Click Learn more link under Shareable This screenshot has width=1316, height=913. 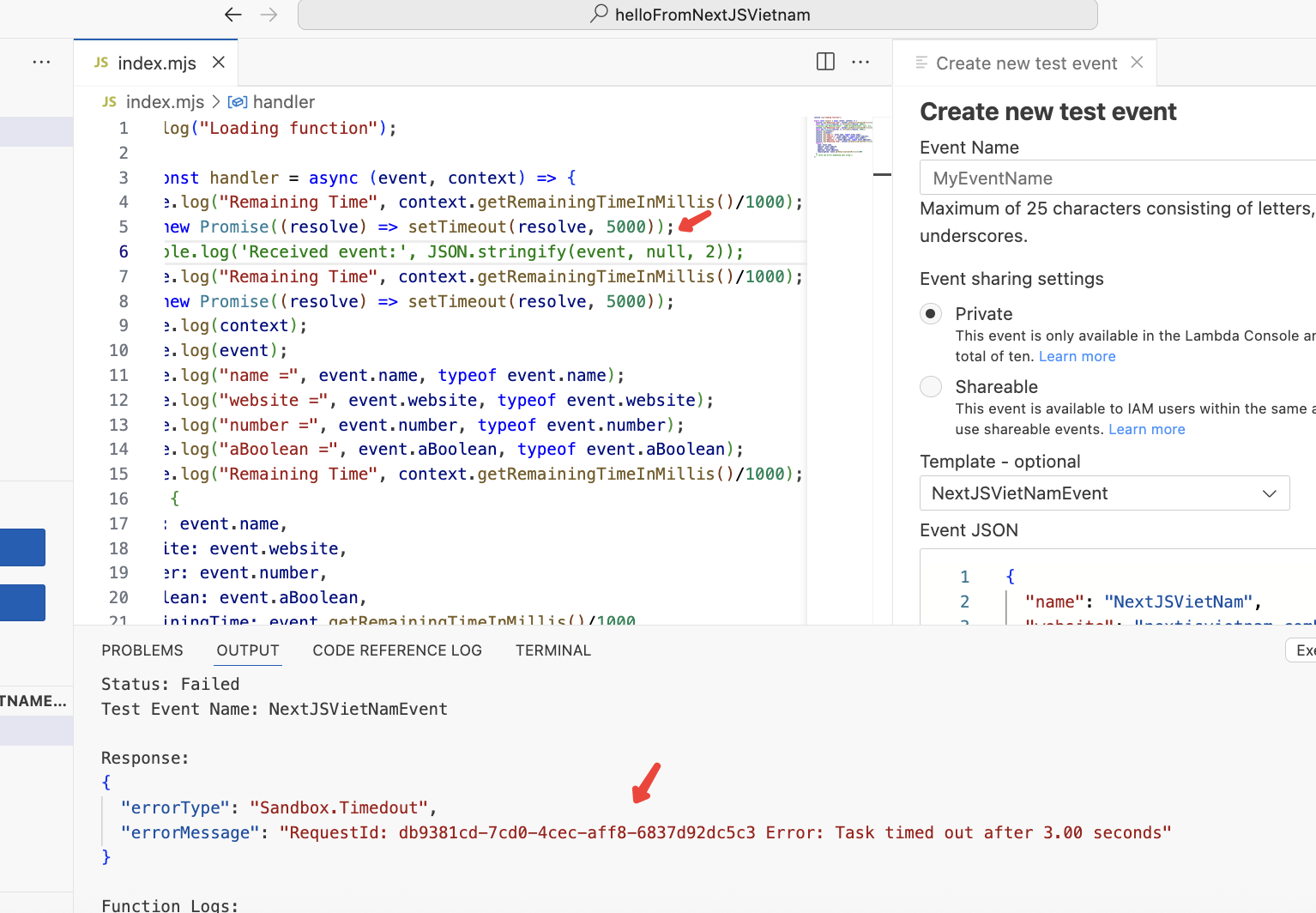click(x=1146, y=430)
